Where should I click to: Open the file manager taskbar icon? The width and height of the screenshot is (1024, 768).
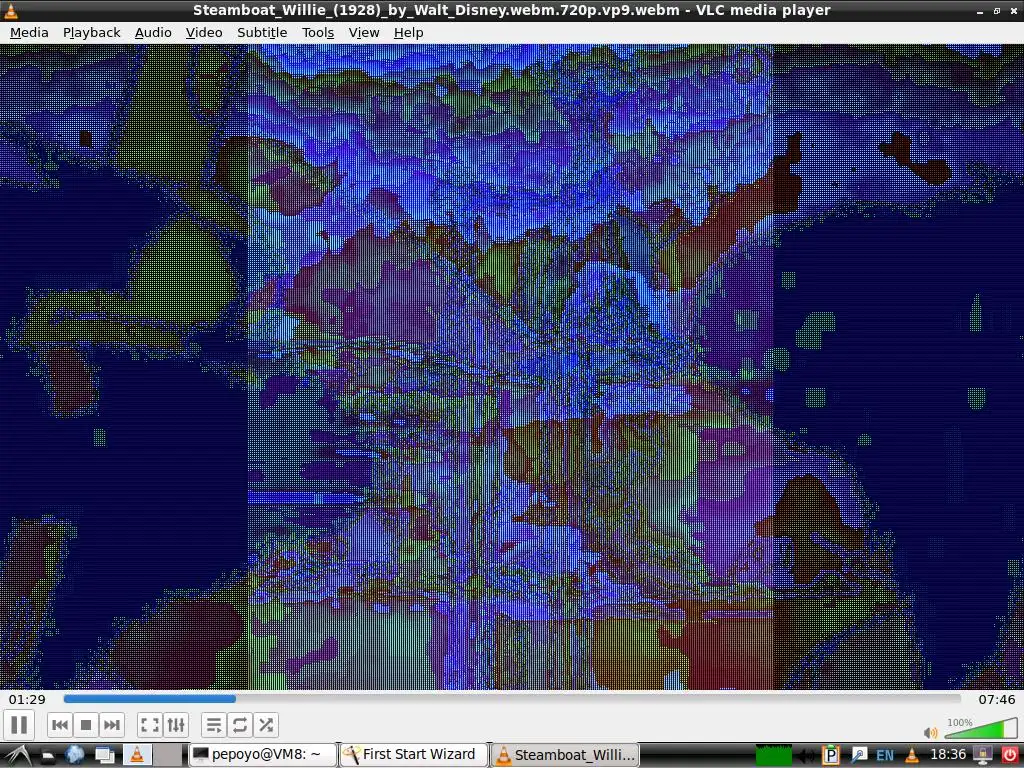click(48, 756)
